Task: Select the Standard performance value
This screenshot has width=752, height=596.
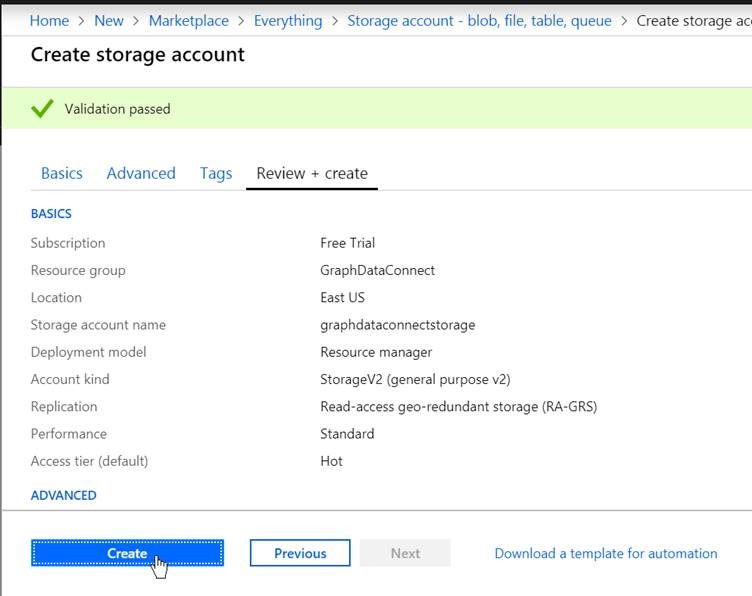Action: coord(347,434)
